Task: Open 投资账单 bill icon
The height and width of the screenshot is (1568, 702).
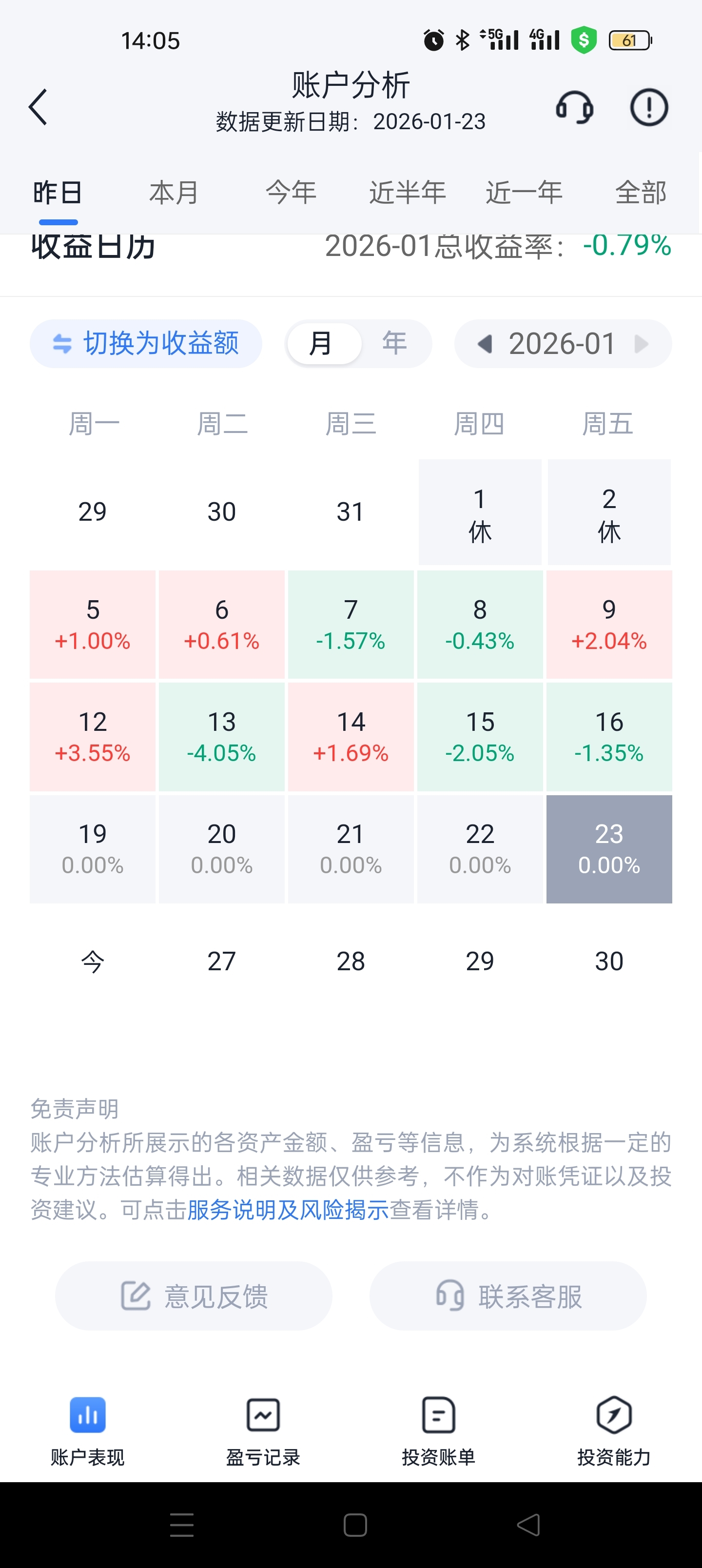Action: (x=438, y=1415)
